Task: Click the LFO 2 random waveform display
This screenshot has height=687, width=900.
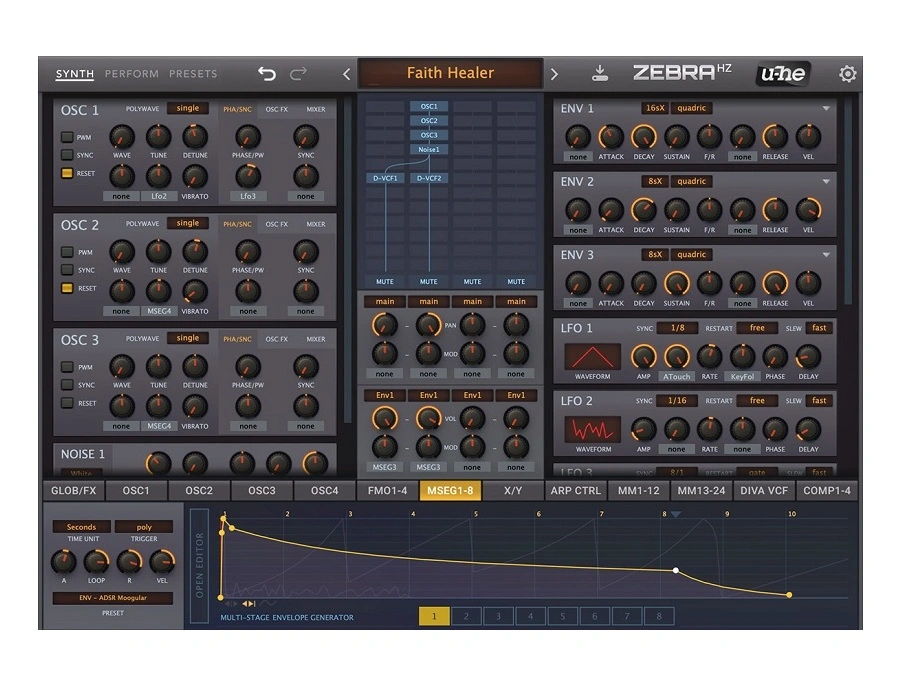Action: pos(593,430)
